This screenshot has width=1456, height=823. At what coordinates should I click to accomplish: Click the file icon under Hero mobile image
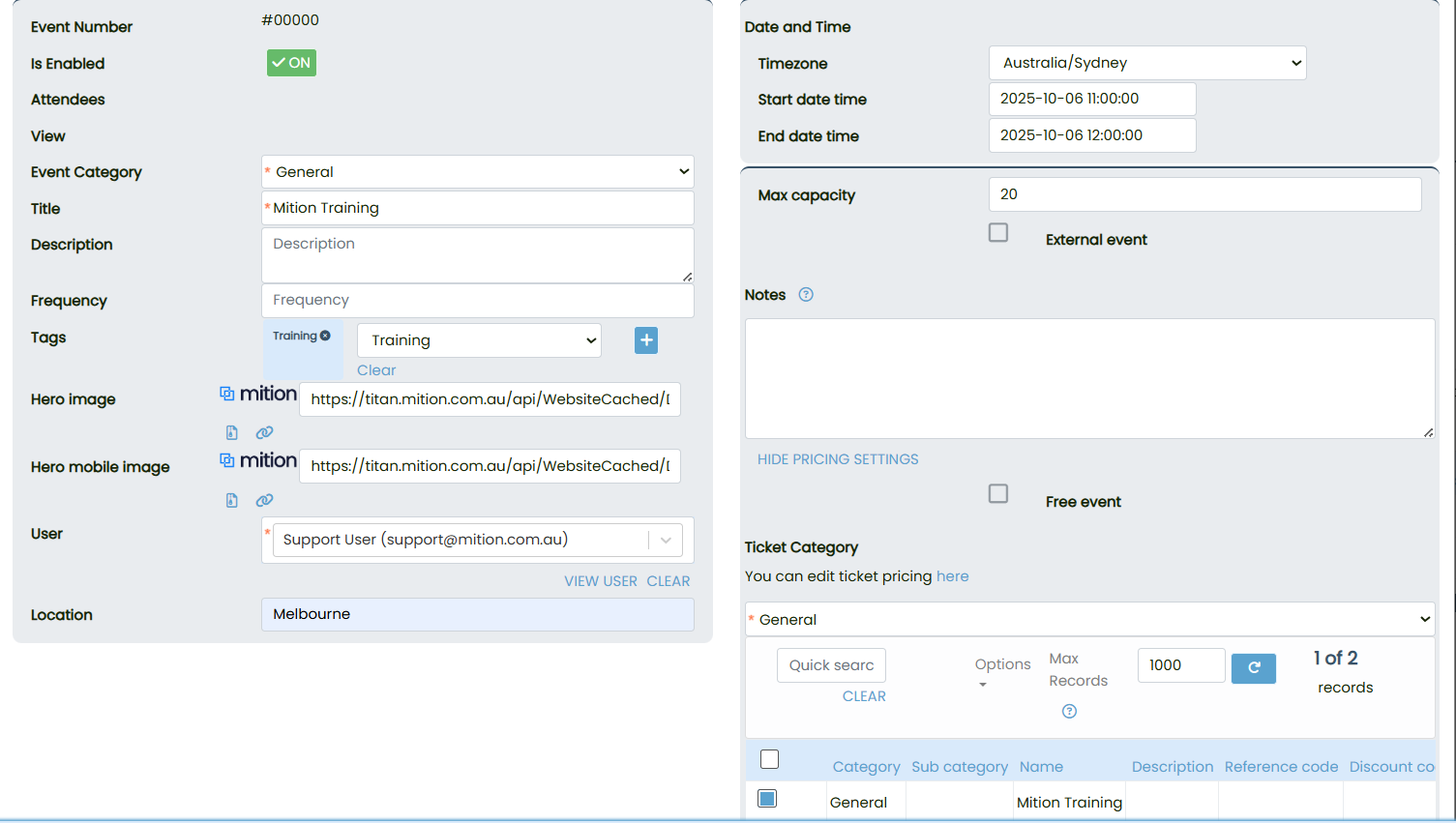[x=231, y=500]
